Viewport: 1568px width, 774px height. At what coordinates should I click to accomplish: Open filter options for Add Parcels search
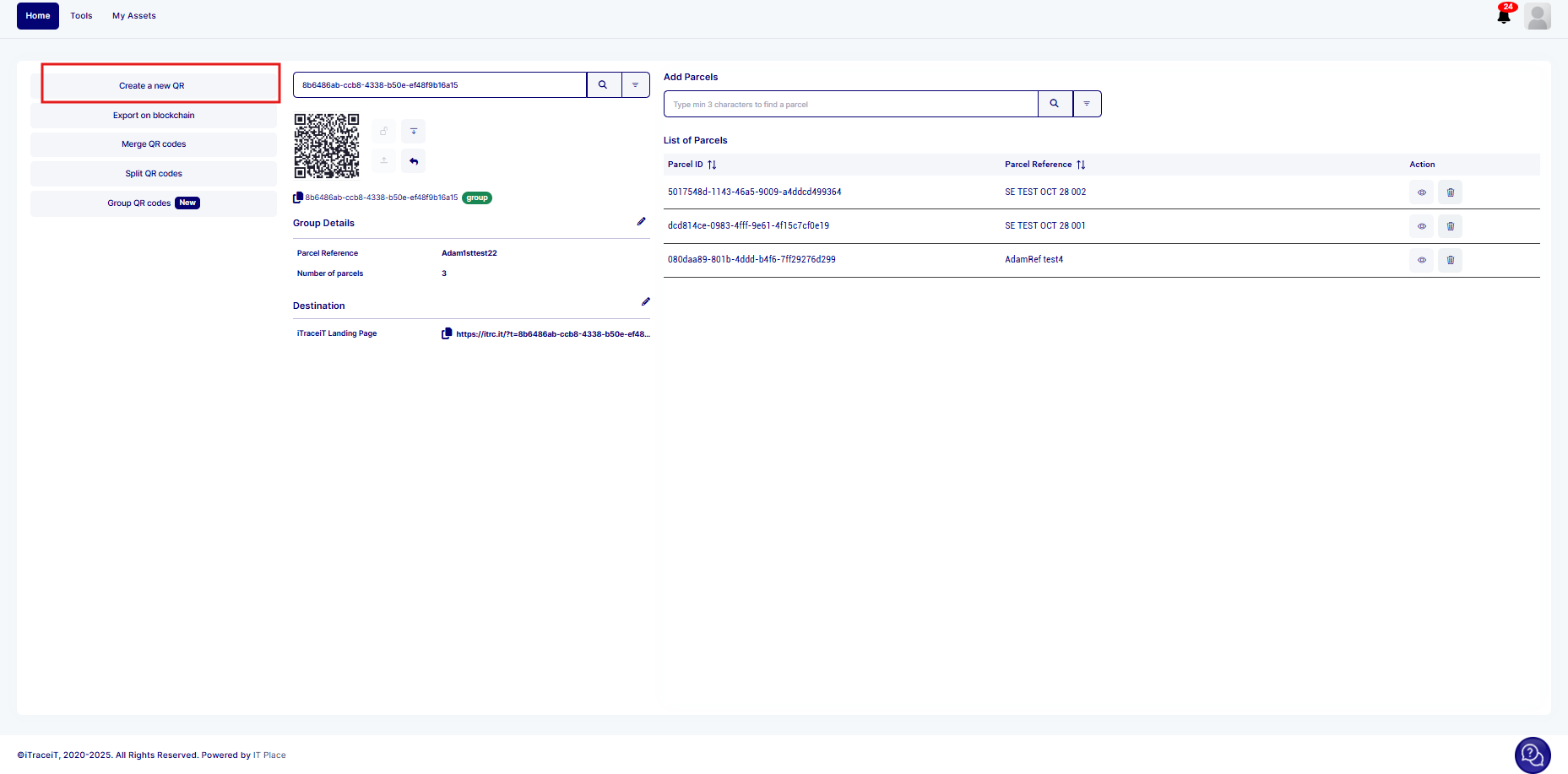click(x=1087, y=104)
